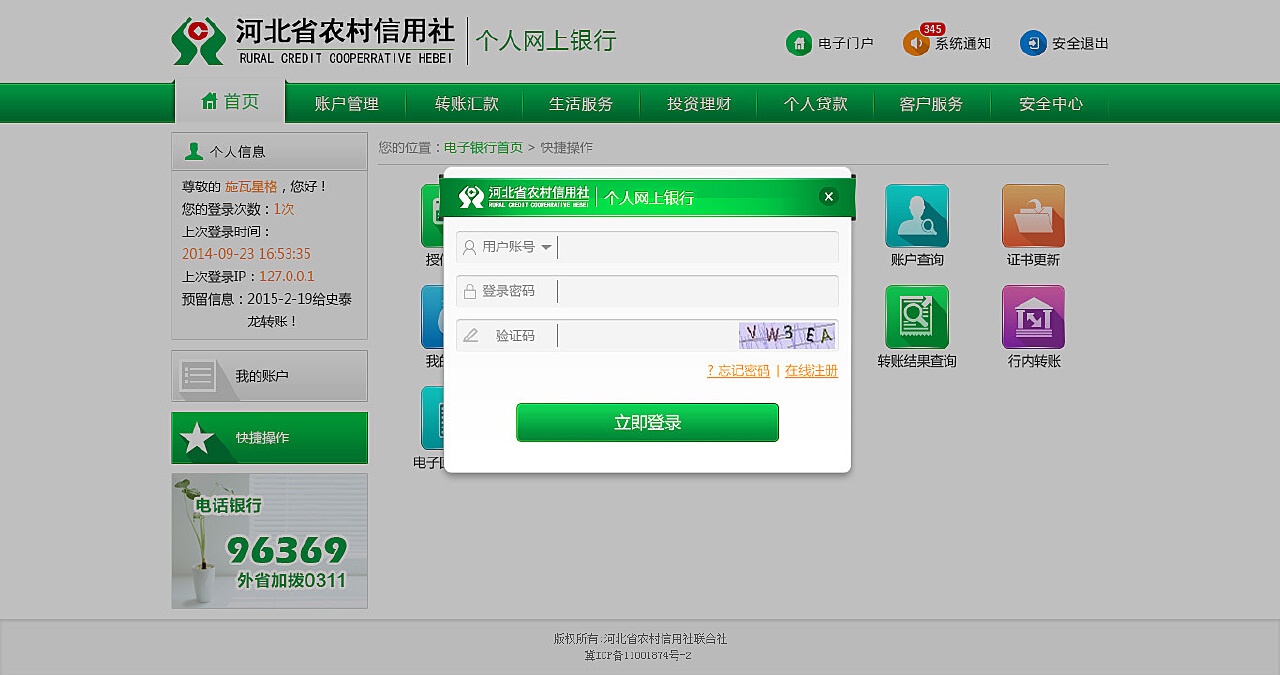Select the 首页 tab
The width and height of the screenshot is (1280, 675).
[x=230, y=101]
